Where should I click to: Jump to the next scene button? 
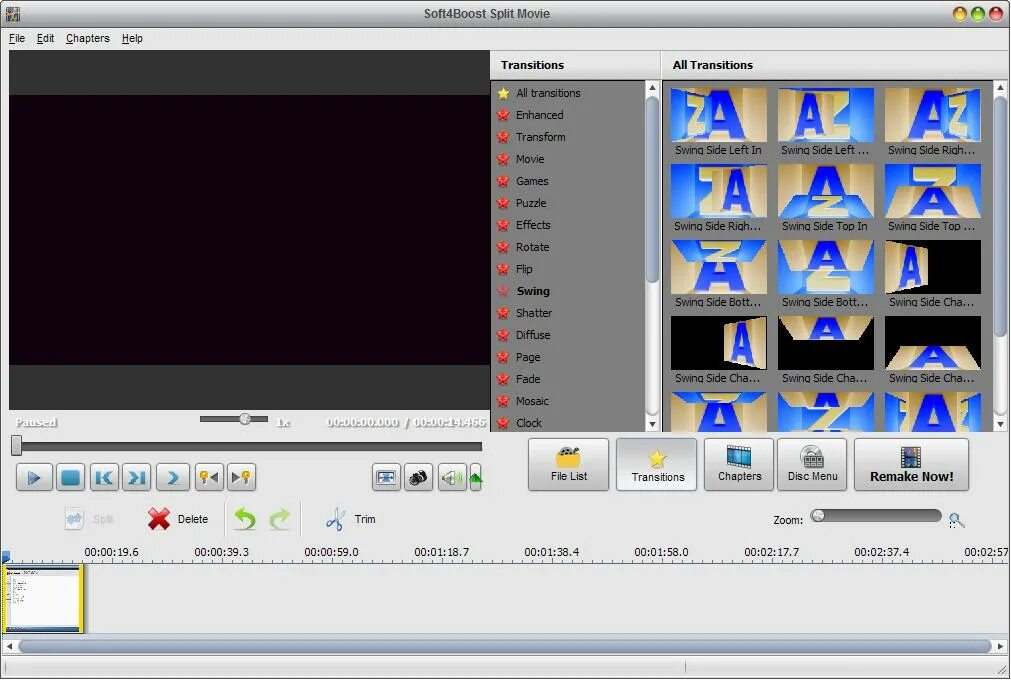tap(137, 478)
